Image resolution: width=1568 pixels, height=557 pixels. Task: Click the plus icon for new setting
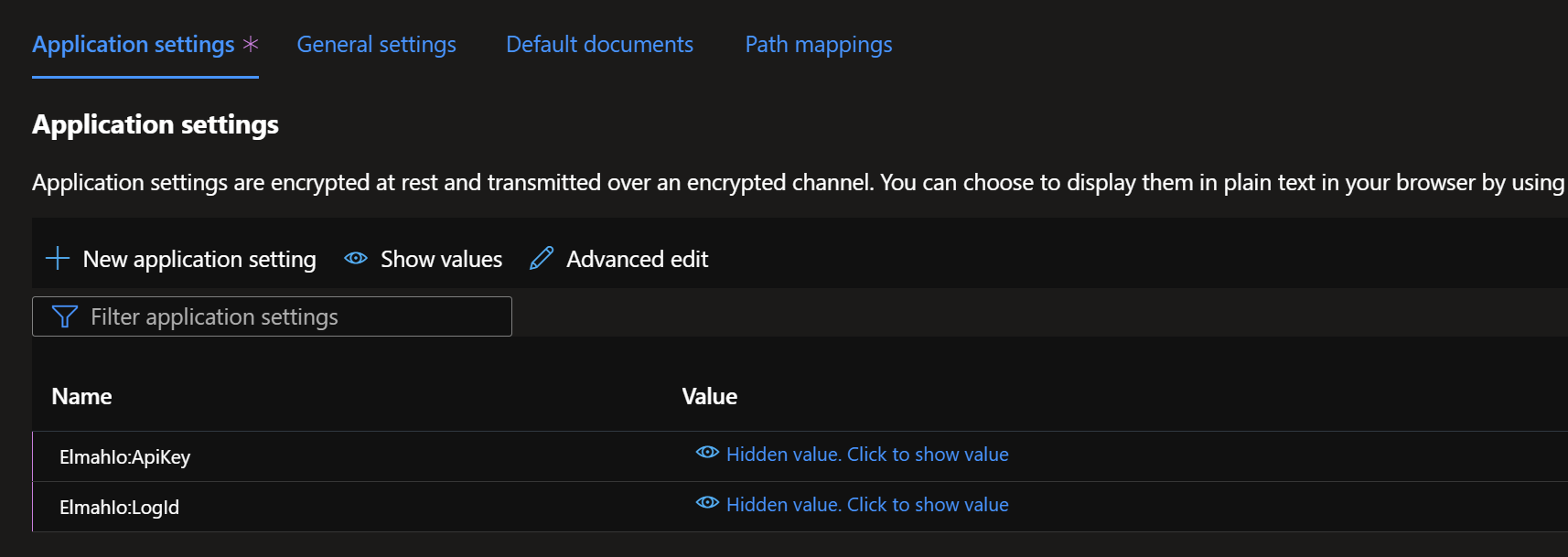58,259
